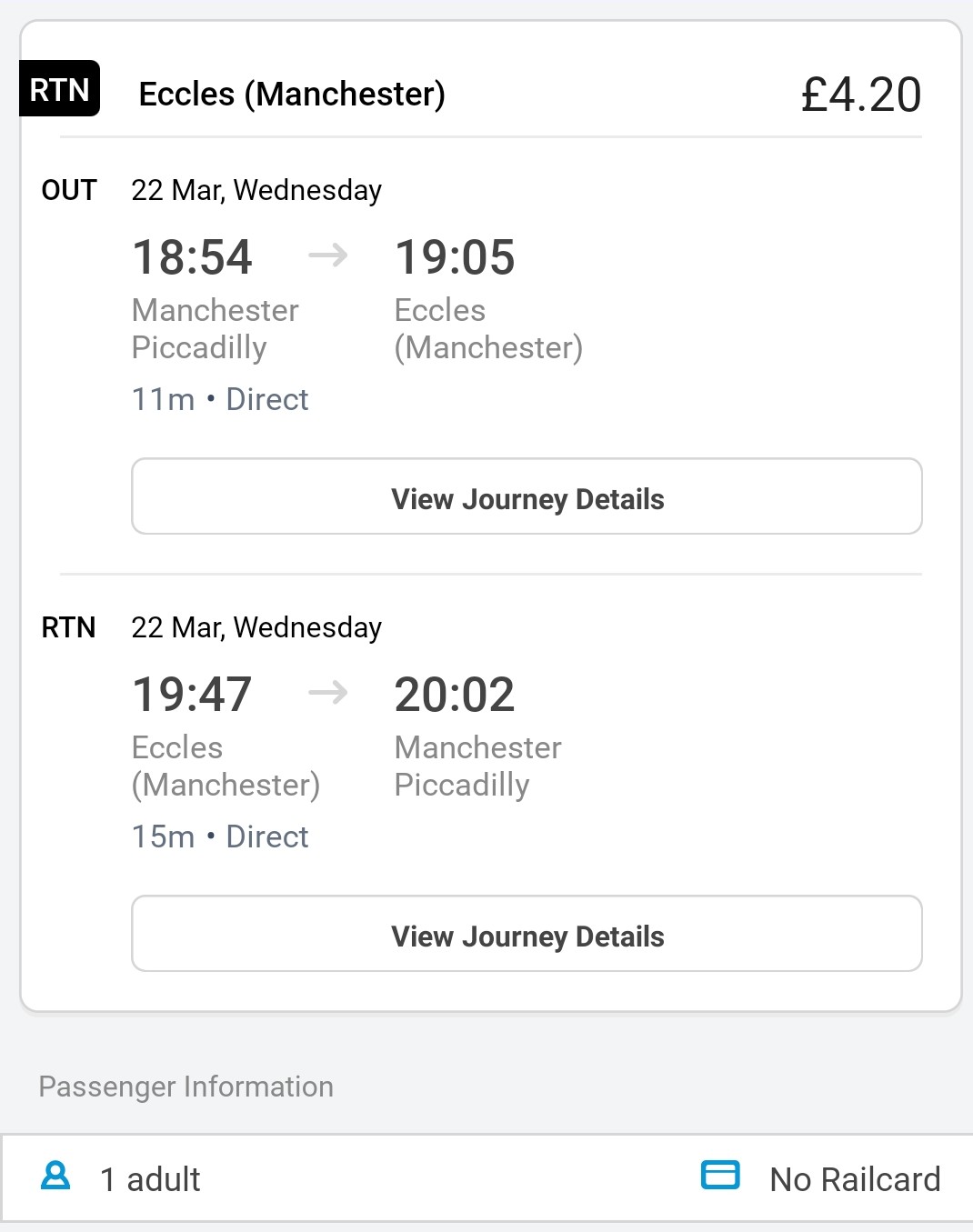The height and width of the screenshot is (1232, 973).
Task: Open the No Railcard selector
Action: pos(854,1179)
